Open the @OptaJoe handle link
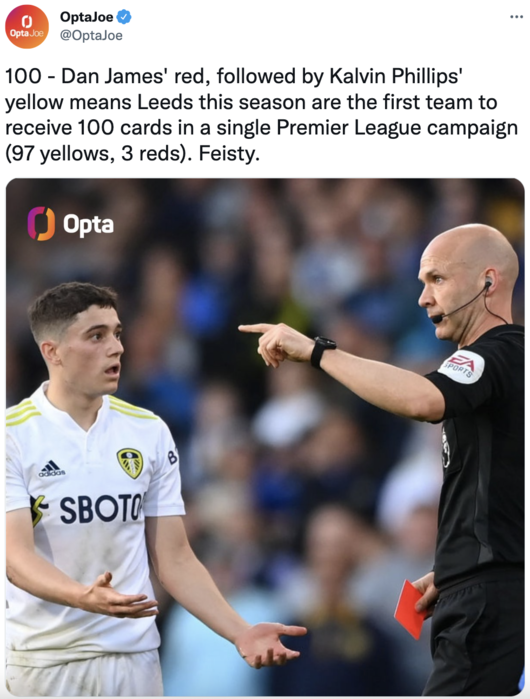This screenshot has width=530, height=699. tap(91, 36)
